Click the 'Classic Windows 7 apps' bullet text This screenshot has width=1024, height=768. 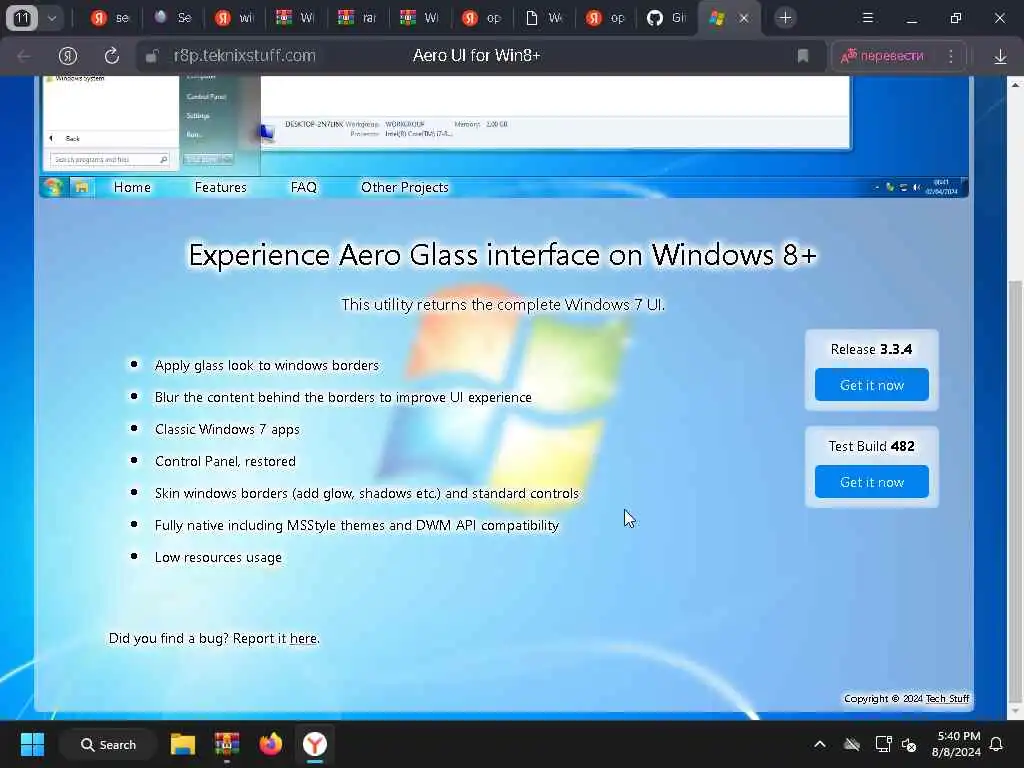click(x=227, y=429)
